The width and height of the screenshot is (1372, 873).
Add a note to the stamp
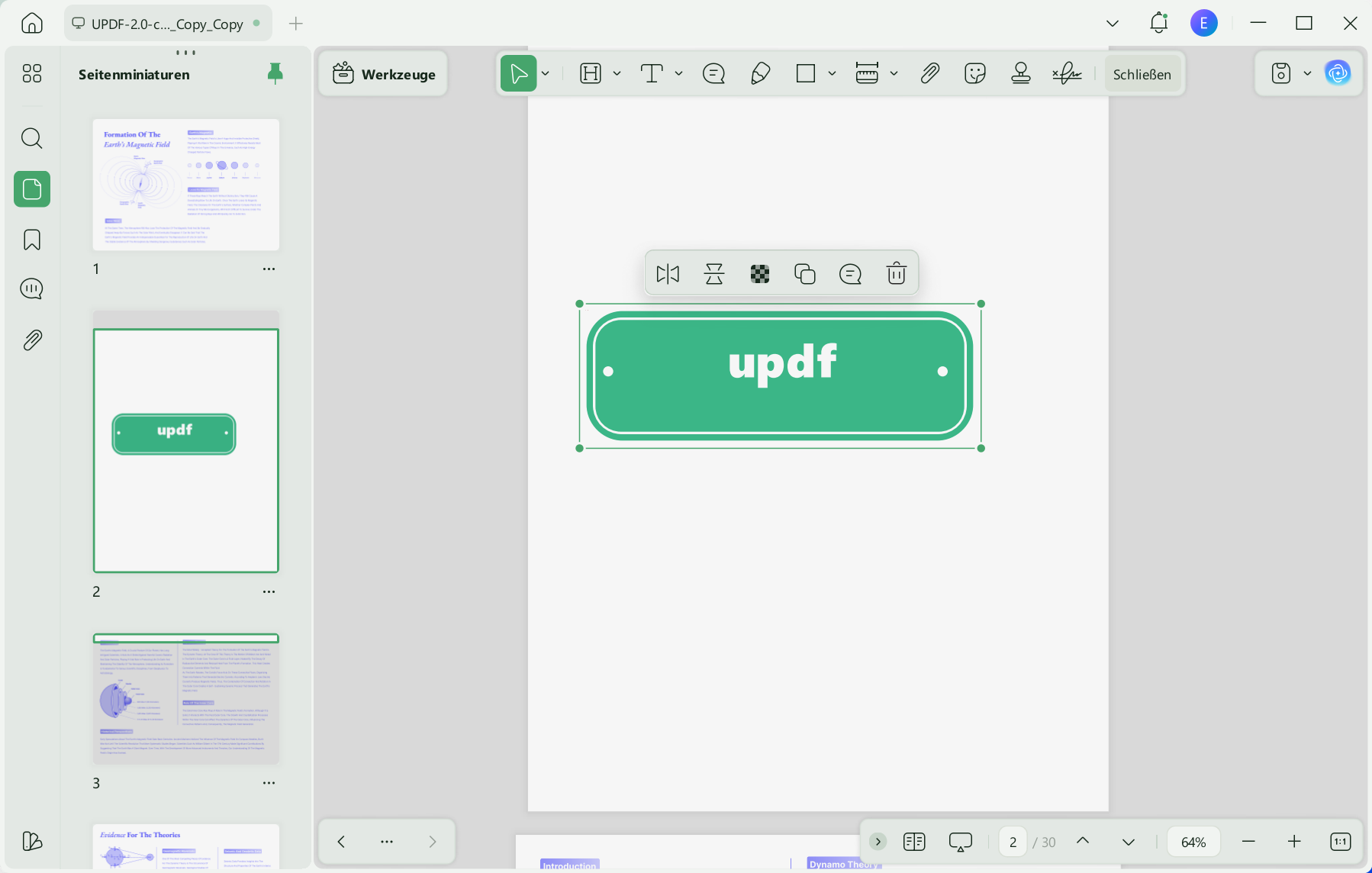850,273
